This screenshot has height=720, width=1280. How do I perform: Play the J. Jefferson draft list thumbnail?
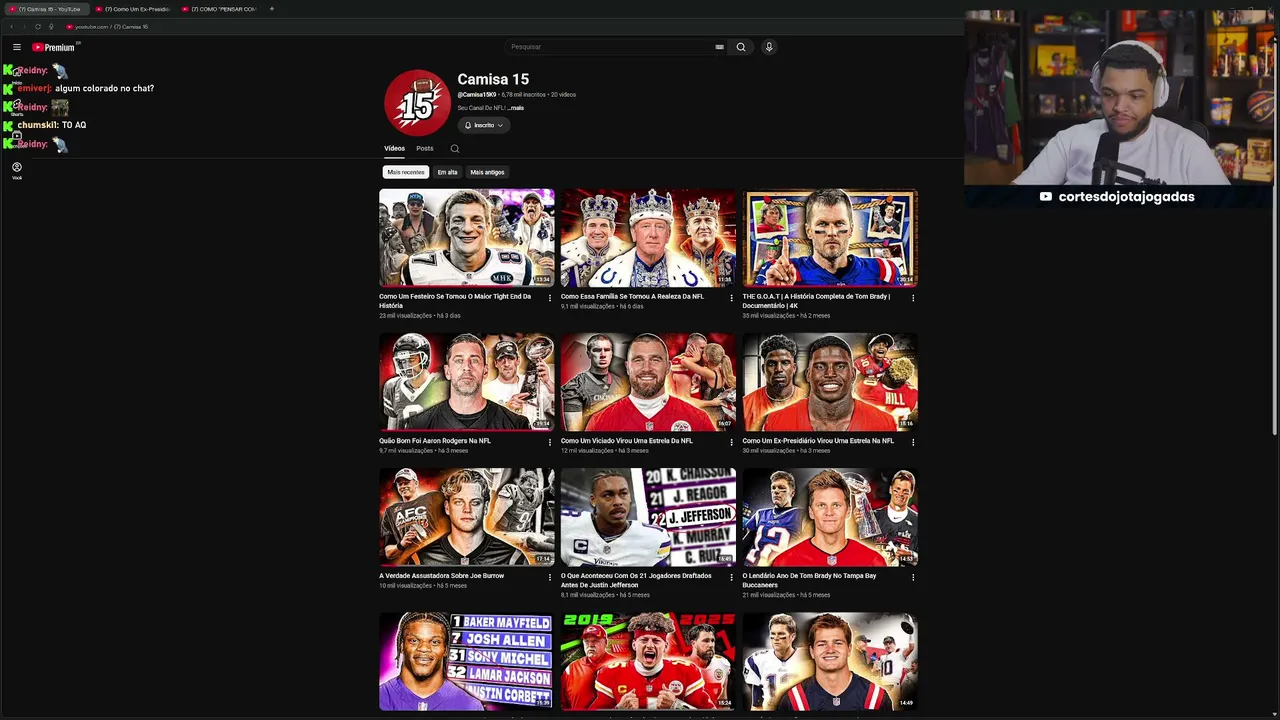pos(648,517)
